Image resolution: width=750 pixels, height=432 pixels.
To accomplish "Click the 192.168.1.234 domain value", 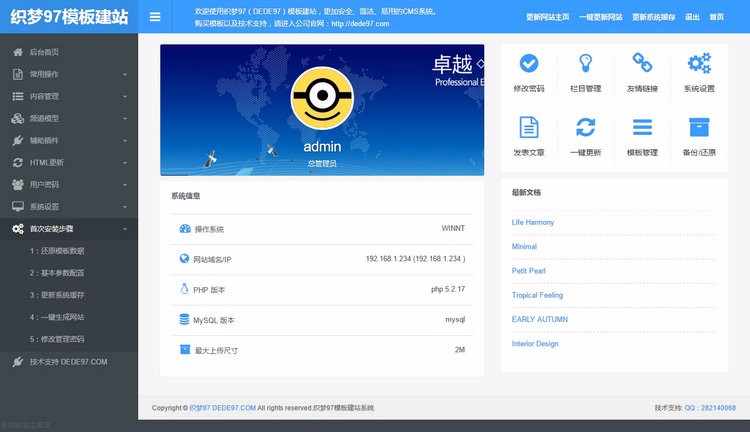I will (x=415, y=259).
